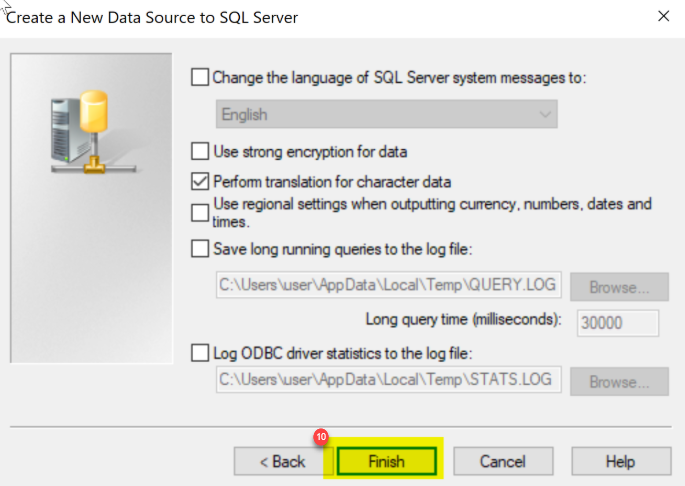Select the Long query time milliseconds field
The width and height of the screenshot is (685, 486).
617,323
